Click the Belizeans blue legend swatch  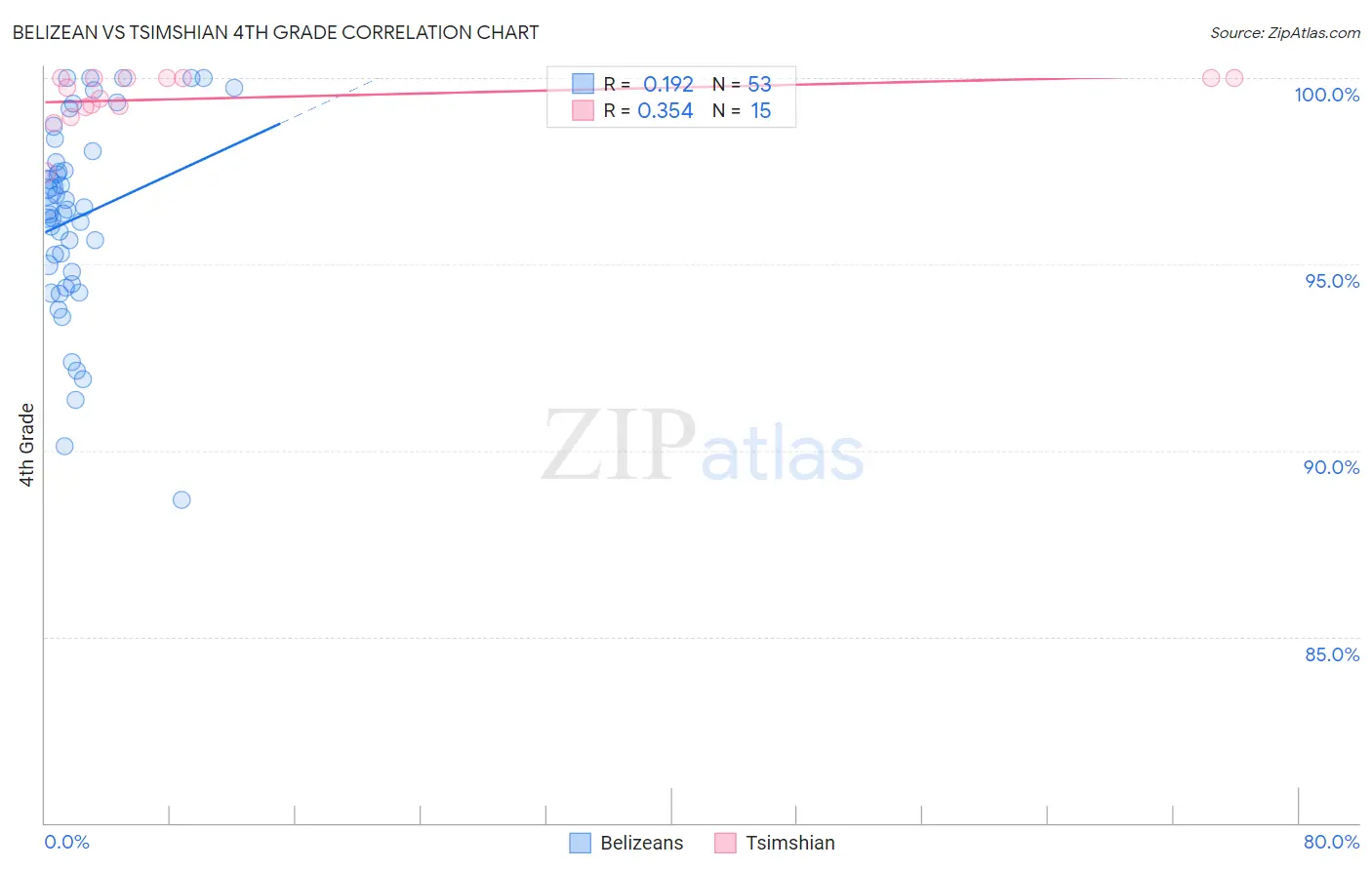pos(580,843)
